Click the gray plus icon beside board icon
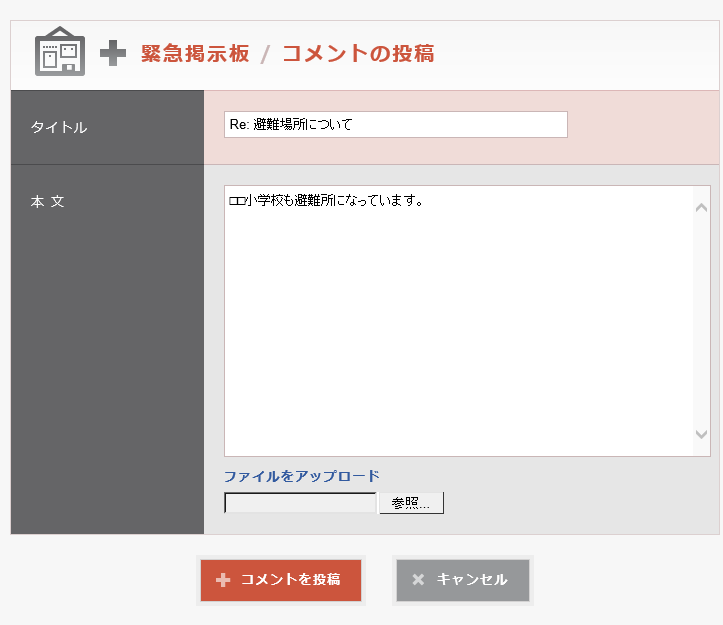The height and width of the screenshot is (625, 723). (113, 53)
